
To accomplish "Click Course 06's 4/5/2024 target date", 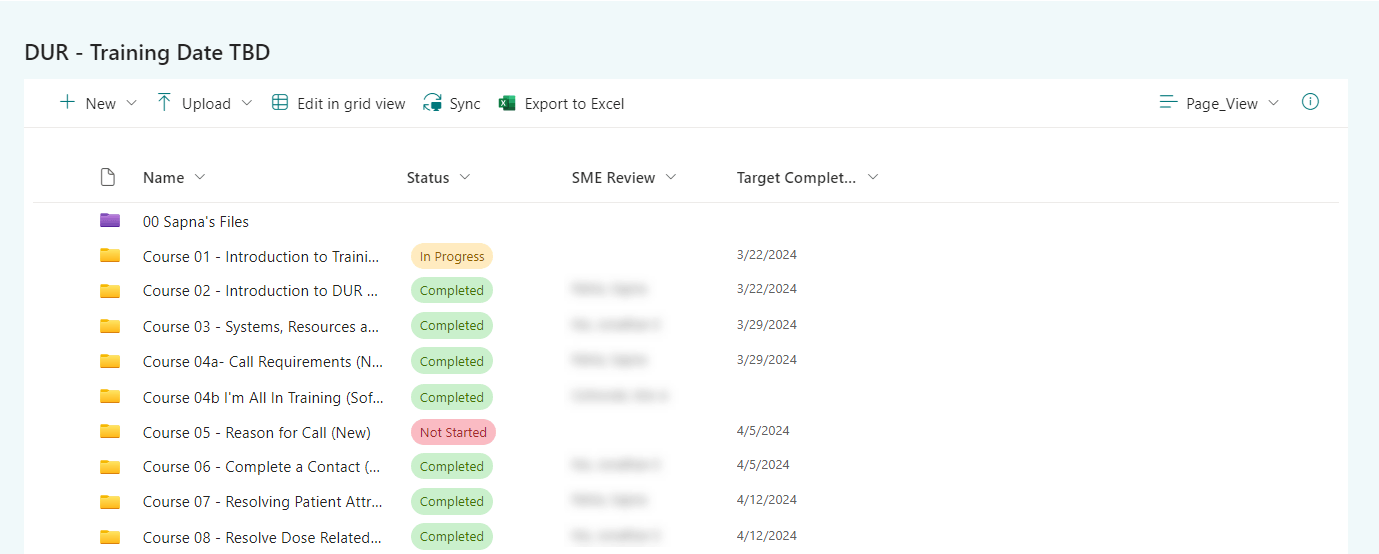I will pos(763,464).
